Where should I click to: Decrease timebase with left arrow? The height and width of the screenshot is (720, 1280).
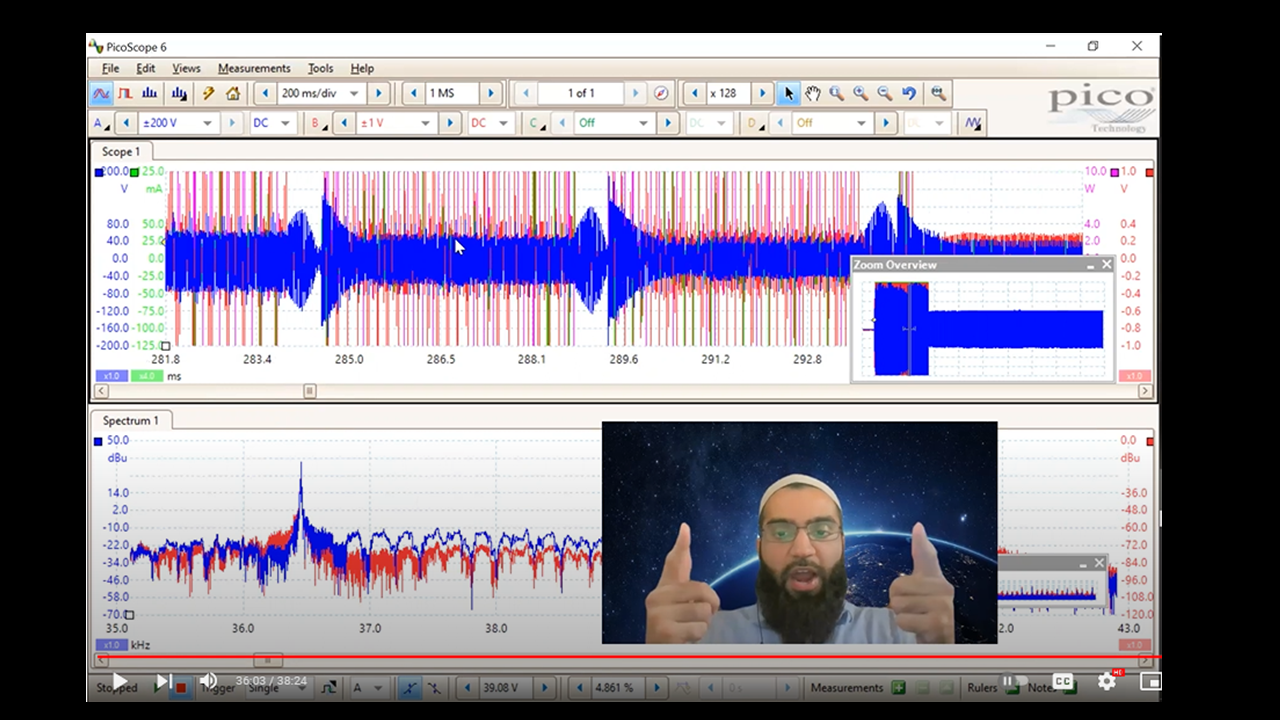[264, 93]
